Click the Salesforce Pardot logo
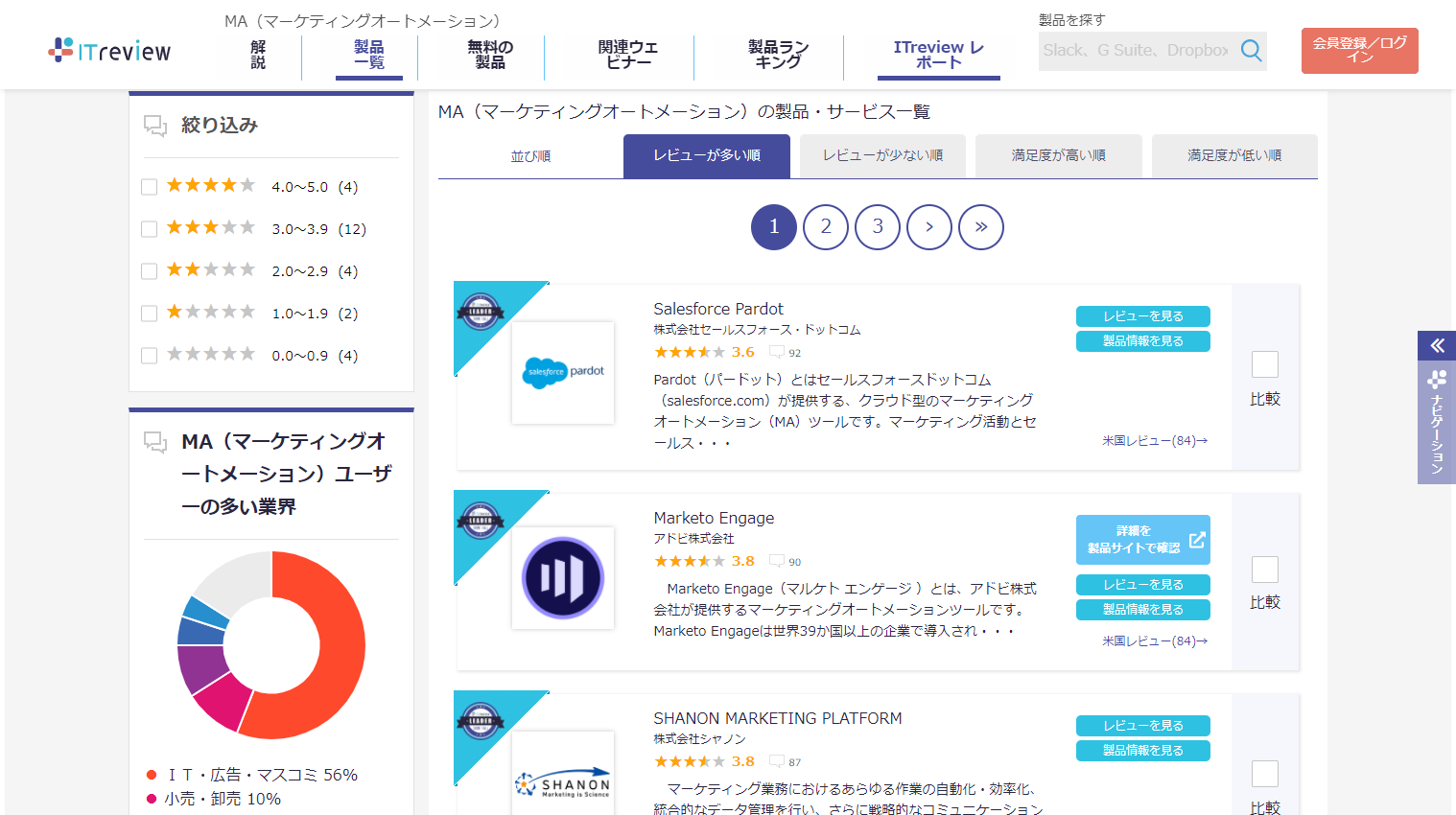Viewport: 1456px width, 815px height. point(563,372)
